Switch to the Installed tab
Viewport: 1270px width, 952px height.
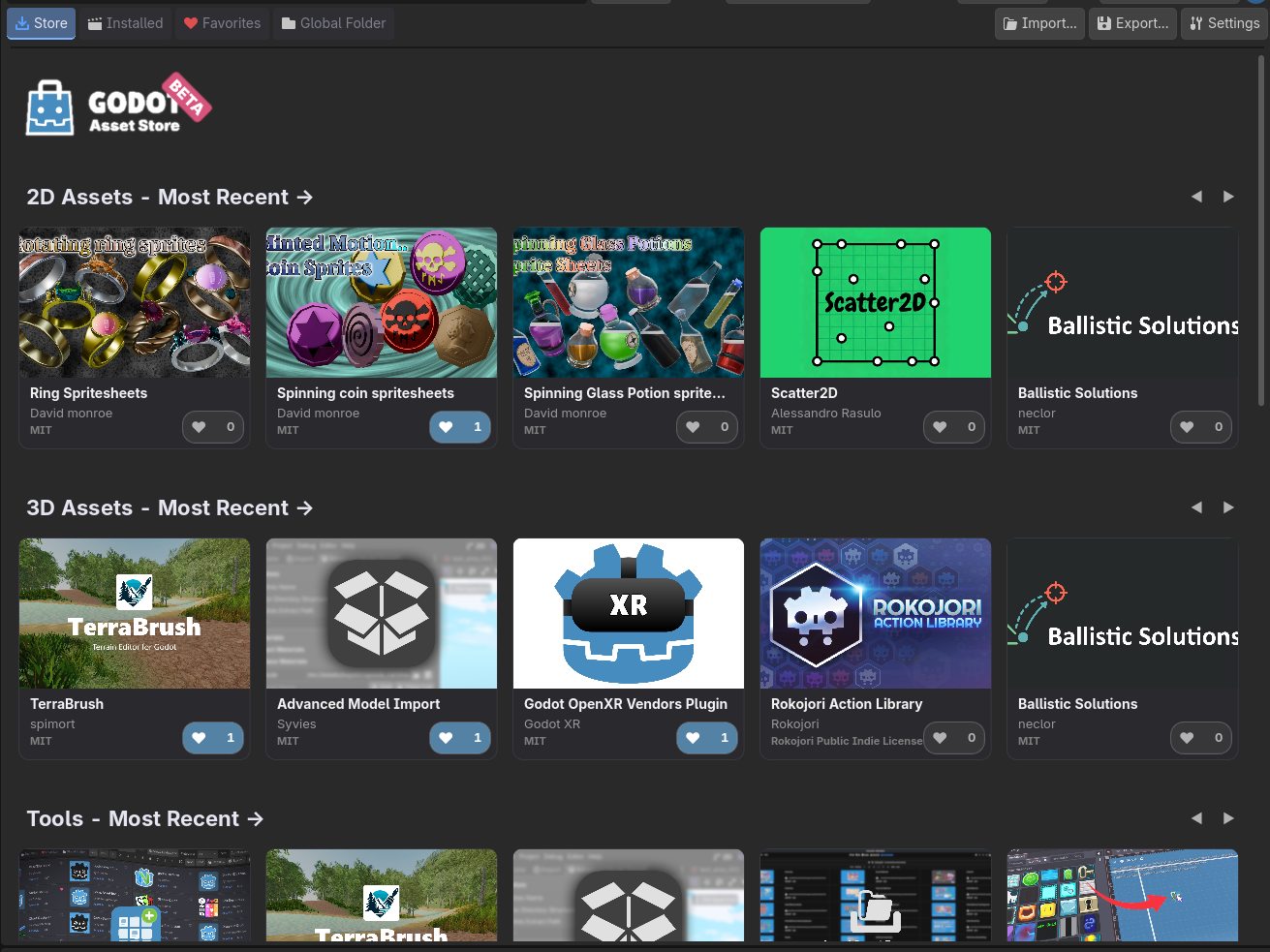point(124,23)
